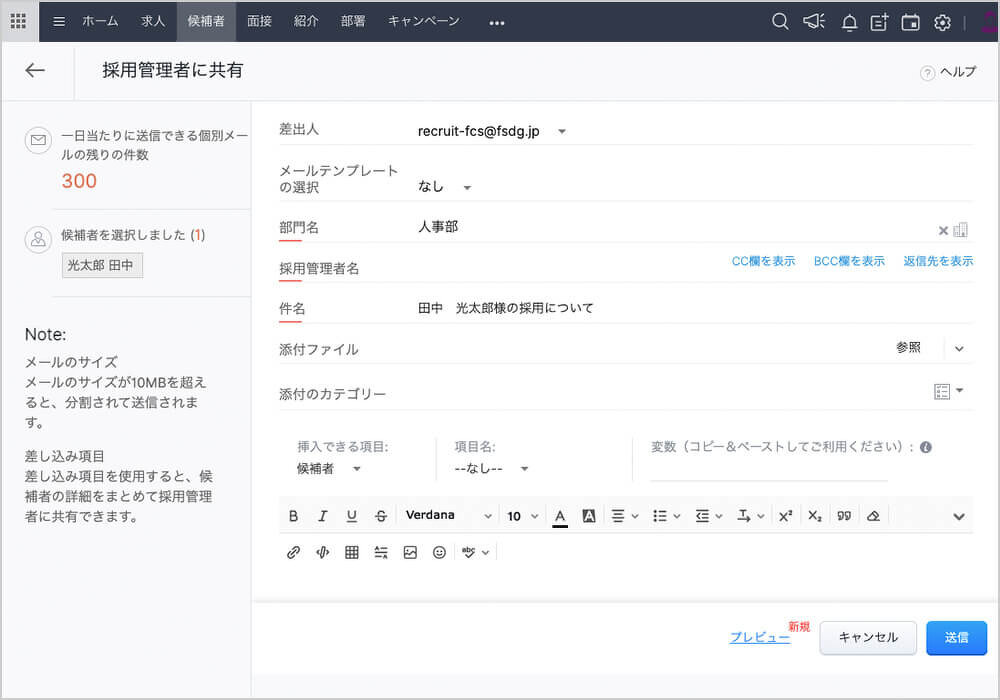Open the sender address dropdown
The image size is (1000, 700).
[x=562, y=131]
